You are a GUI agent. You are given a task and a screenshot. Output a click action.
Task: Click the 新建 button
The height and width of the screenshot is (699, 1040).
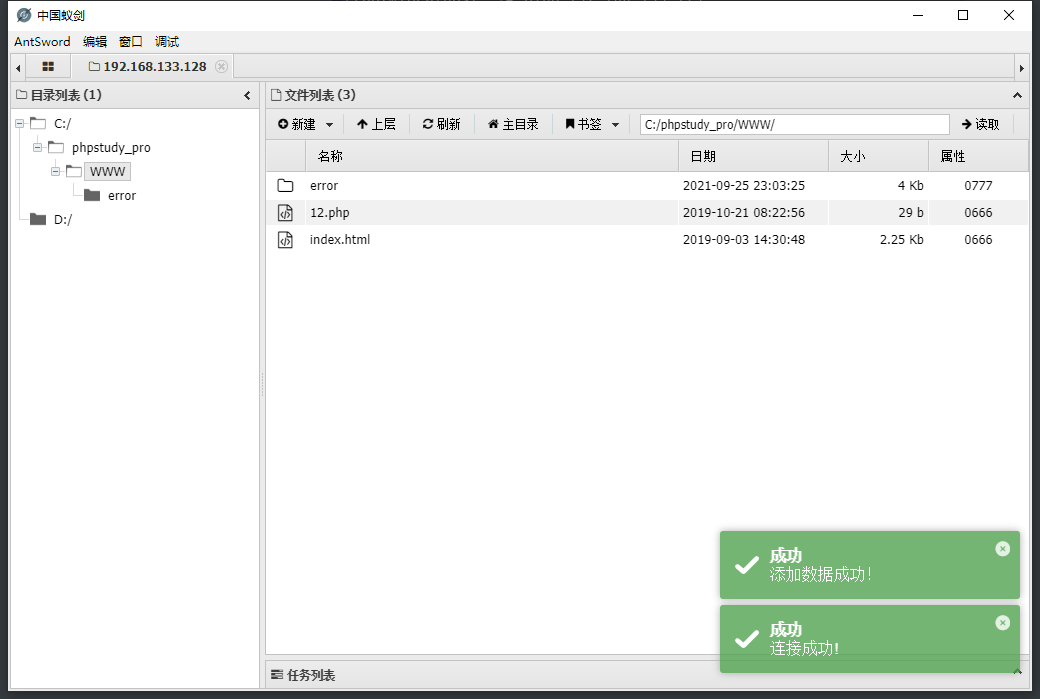point(296,124)
